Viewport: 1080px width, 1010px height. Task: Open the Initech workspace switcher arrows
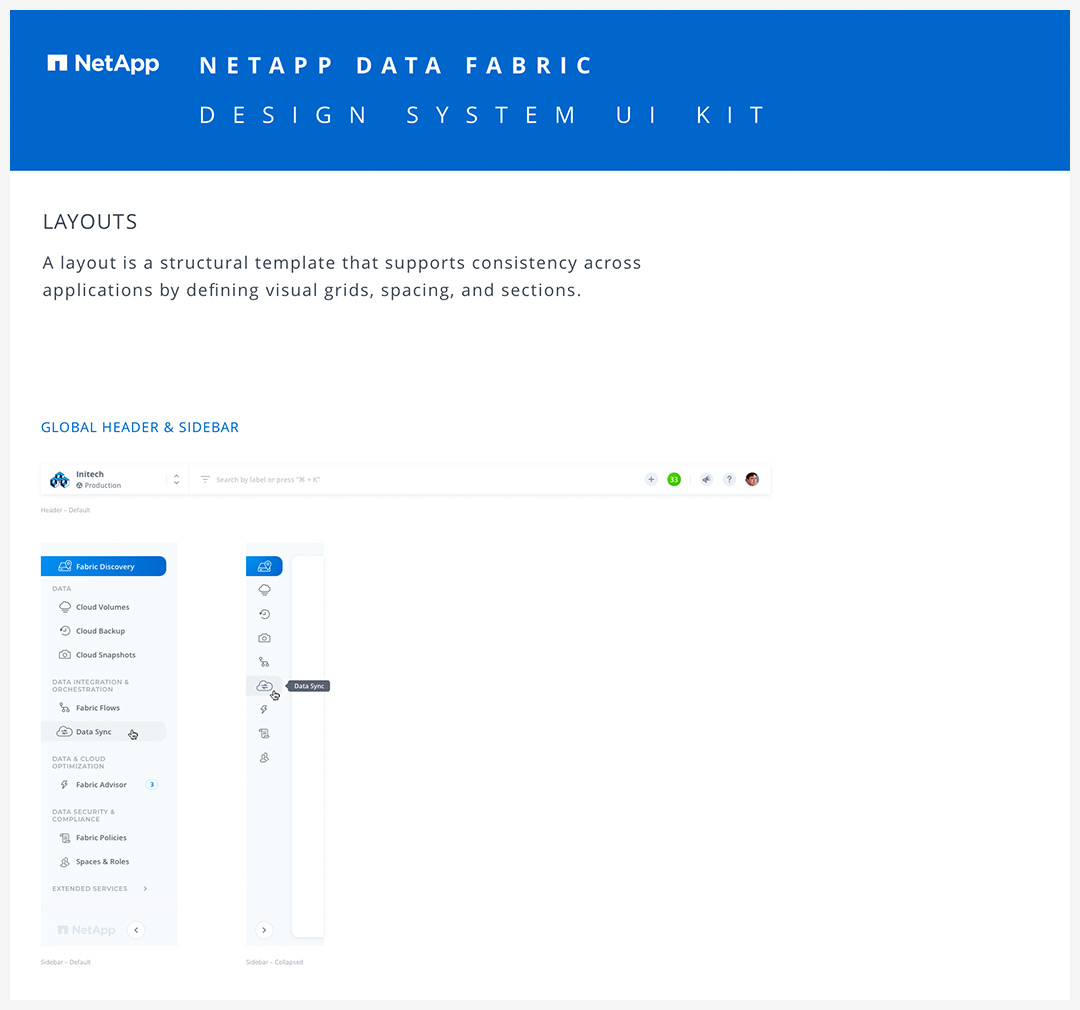click(176, 480)
